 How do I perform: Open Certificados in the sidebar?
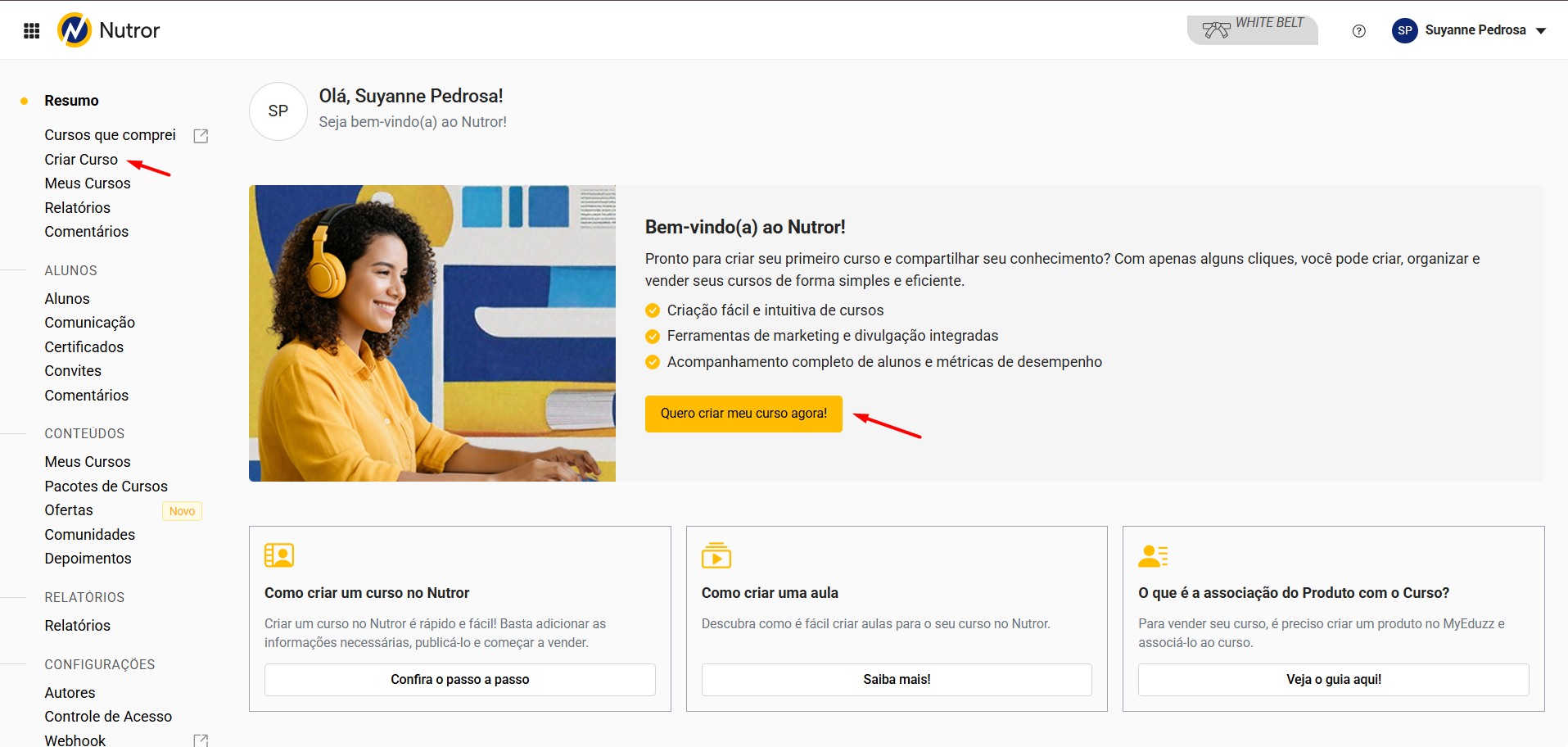coord(84,347)
